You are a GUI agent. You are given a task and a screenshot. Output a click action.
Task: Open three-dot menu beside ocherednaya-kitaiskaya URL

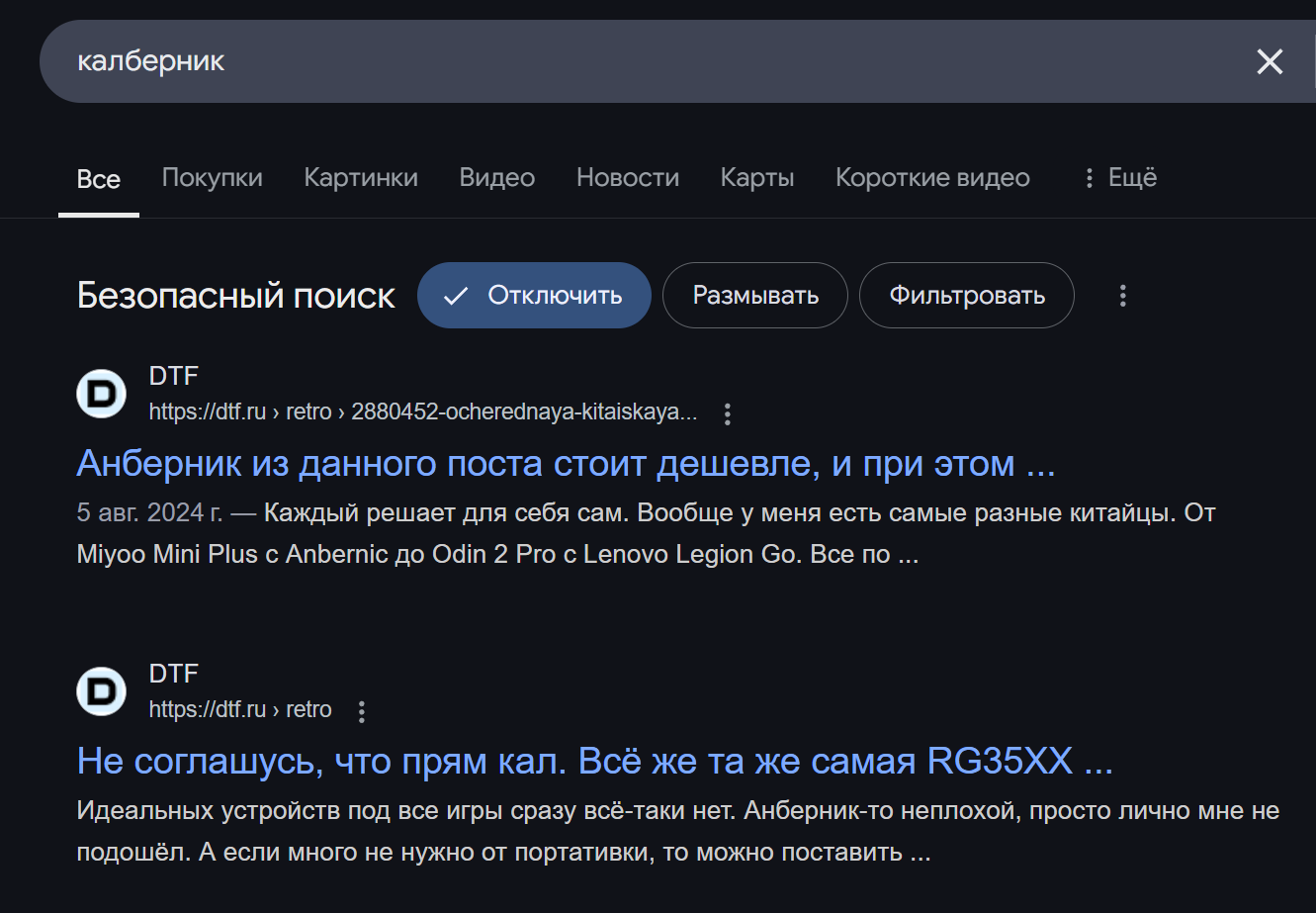click(x=728, y=413)
